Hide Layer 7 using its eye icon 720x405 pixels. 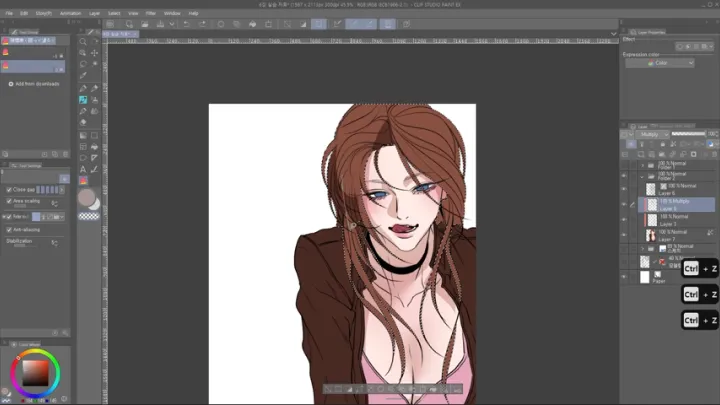[624, 235]
